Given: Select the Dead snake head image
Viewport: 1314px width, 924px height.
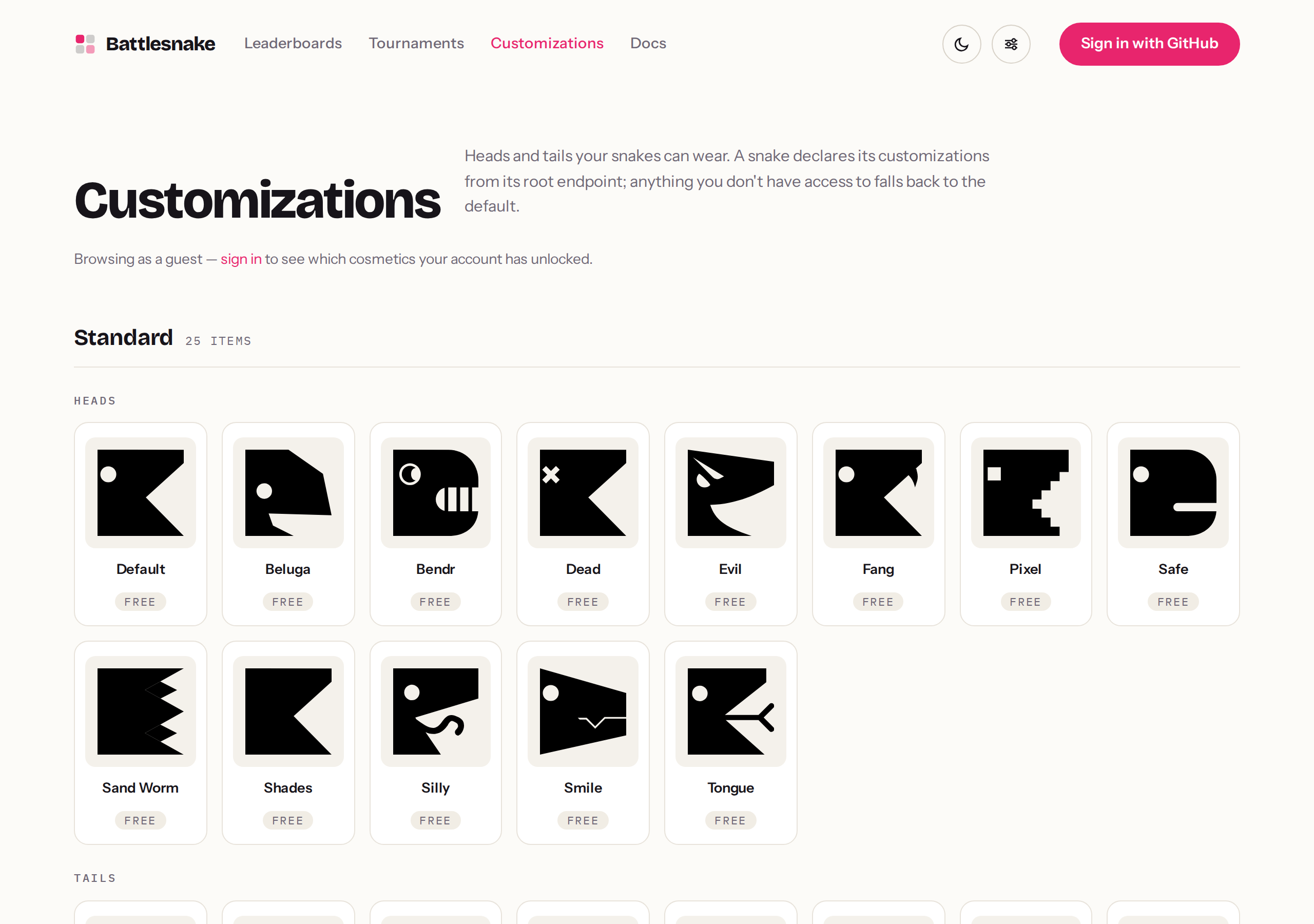Looking at the screenshot, I should point(583,492).
